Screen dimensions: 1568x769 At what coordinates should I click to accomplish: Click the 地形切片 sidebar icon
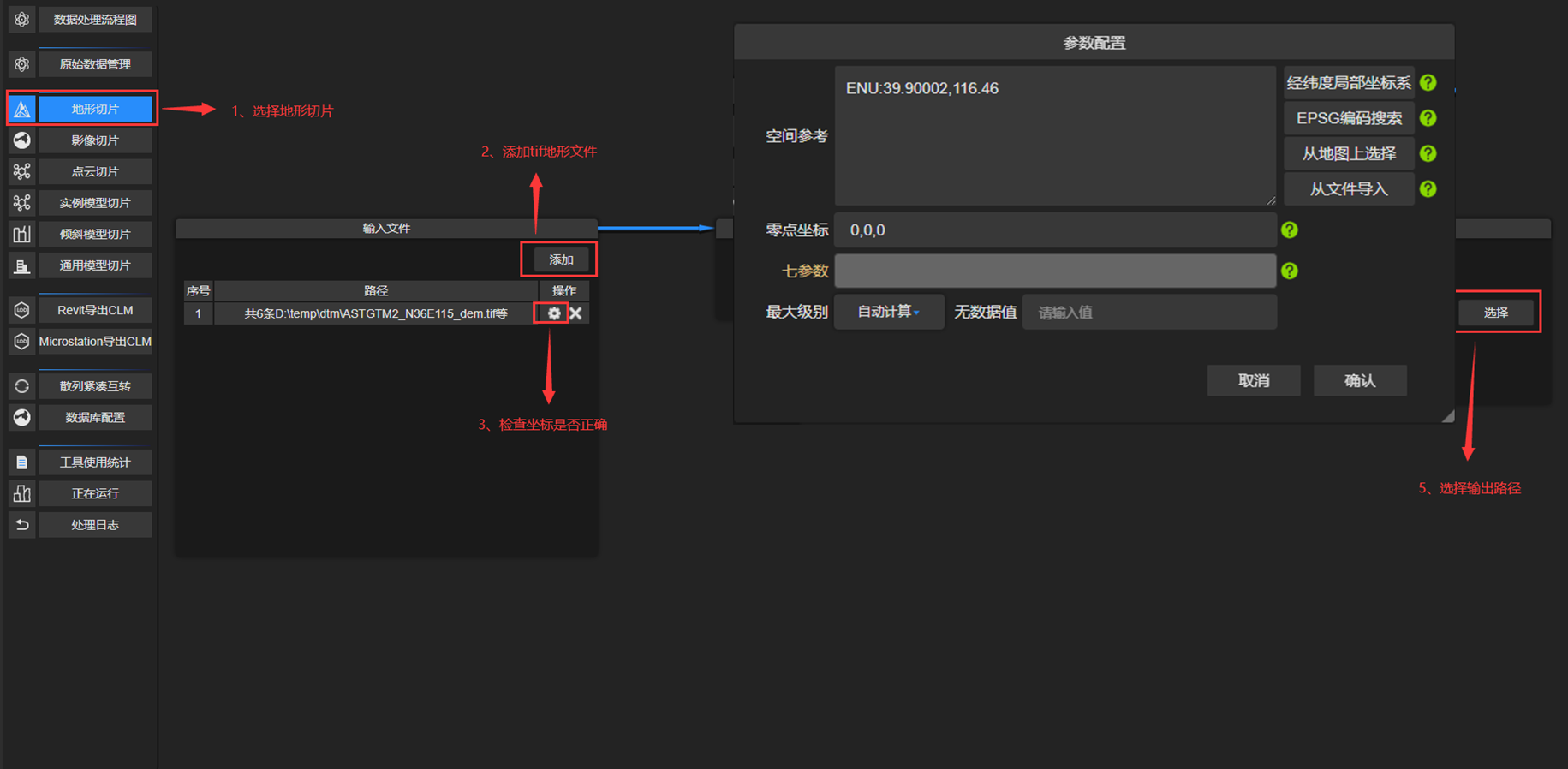coord(22,110)
